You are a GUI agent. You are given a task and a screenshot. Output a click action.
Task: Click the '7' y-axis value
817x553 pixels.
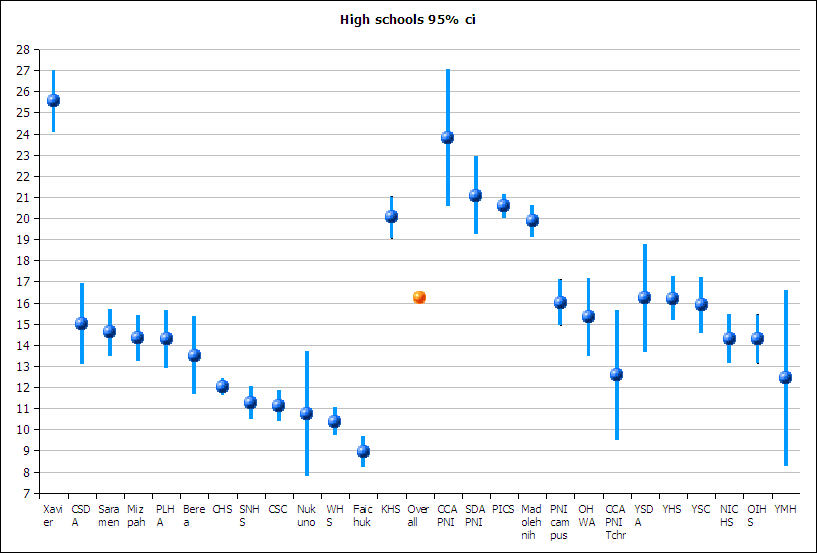pos(27,494)
